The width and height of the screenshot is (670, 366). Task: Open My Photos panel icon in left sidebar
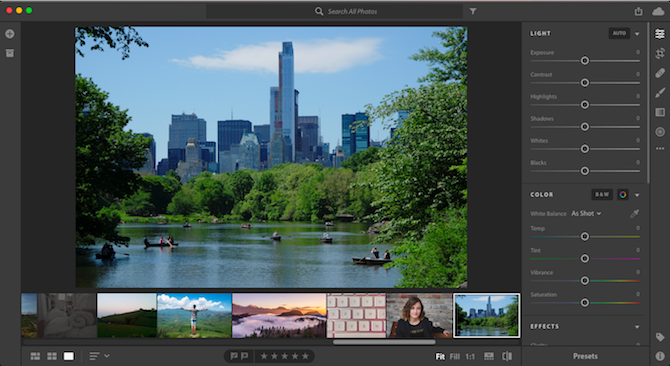(x=10, y=53)
